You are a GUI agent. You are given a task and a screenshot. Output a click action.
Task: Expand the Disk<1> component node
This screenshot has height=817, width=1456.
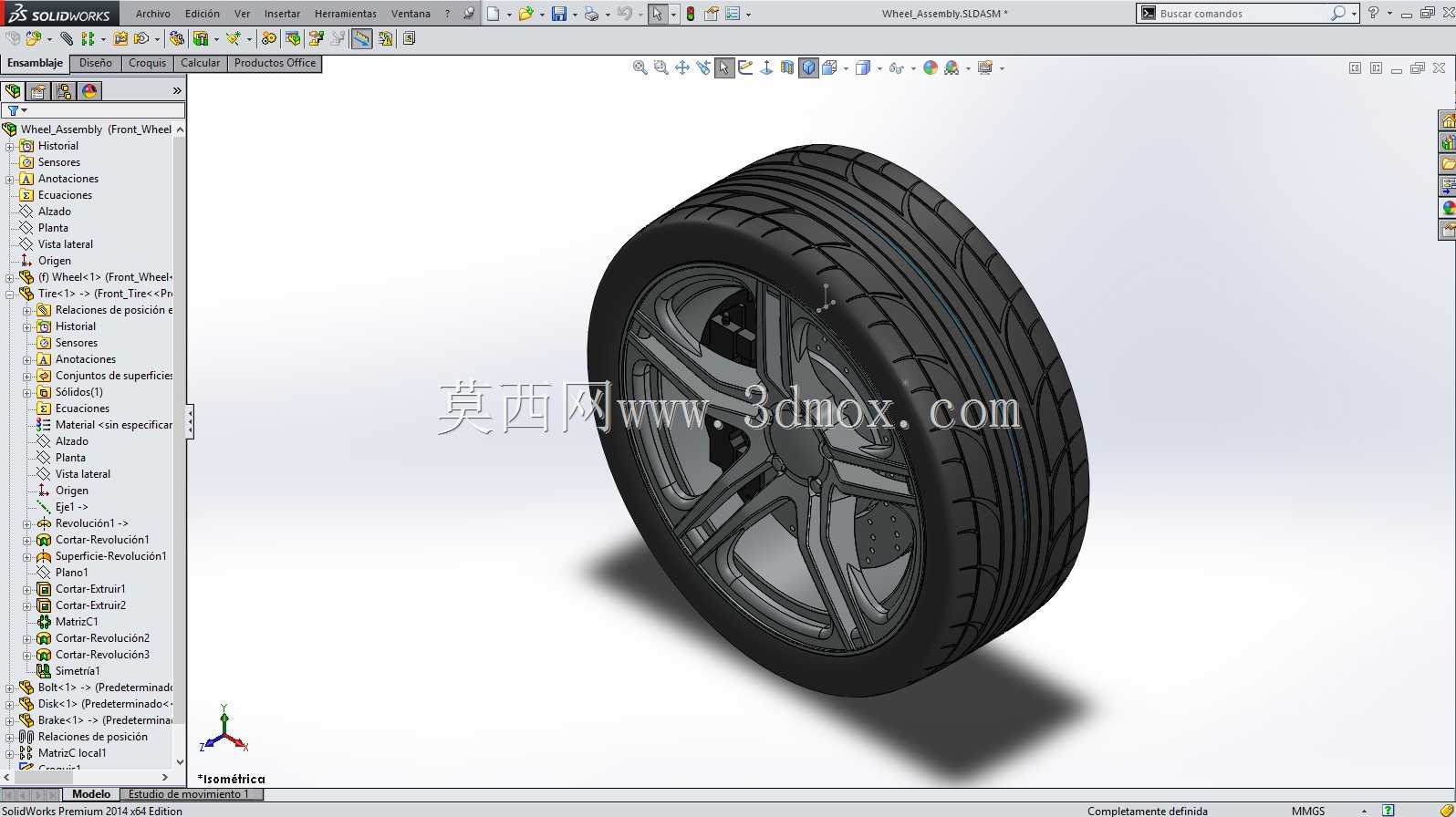coord(9,704)
